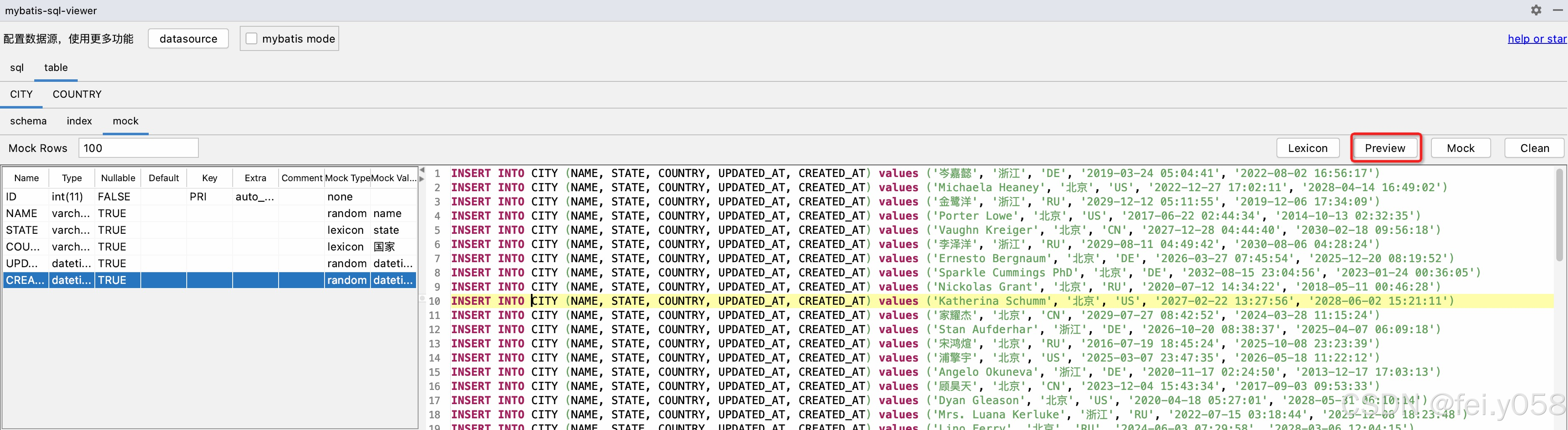Open the settings gear icon
Viewport: 1568px width, 430px height.
pyautogui.click(x=1536, y=10)
